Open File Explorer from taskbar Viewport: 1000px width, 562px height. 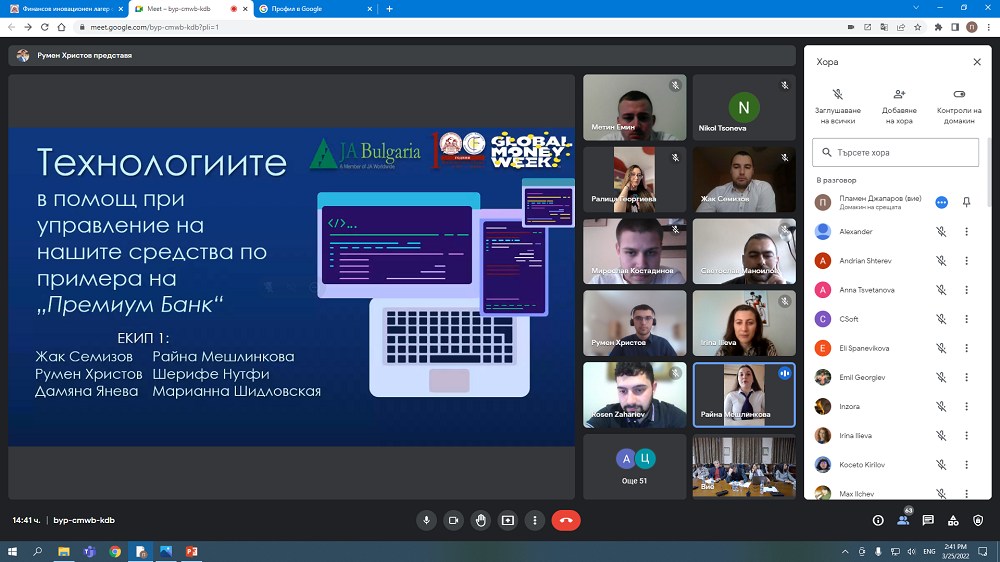[64, 552]
